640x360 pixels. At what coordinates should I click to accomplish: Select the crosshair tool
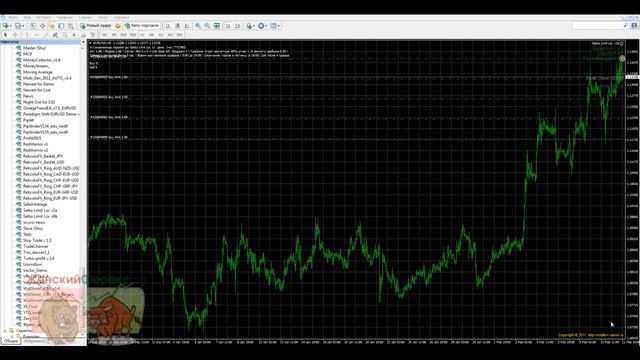click(x=15, y=35)
